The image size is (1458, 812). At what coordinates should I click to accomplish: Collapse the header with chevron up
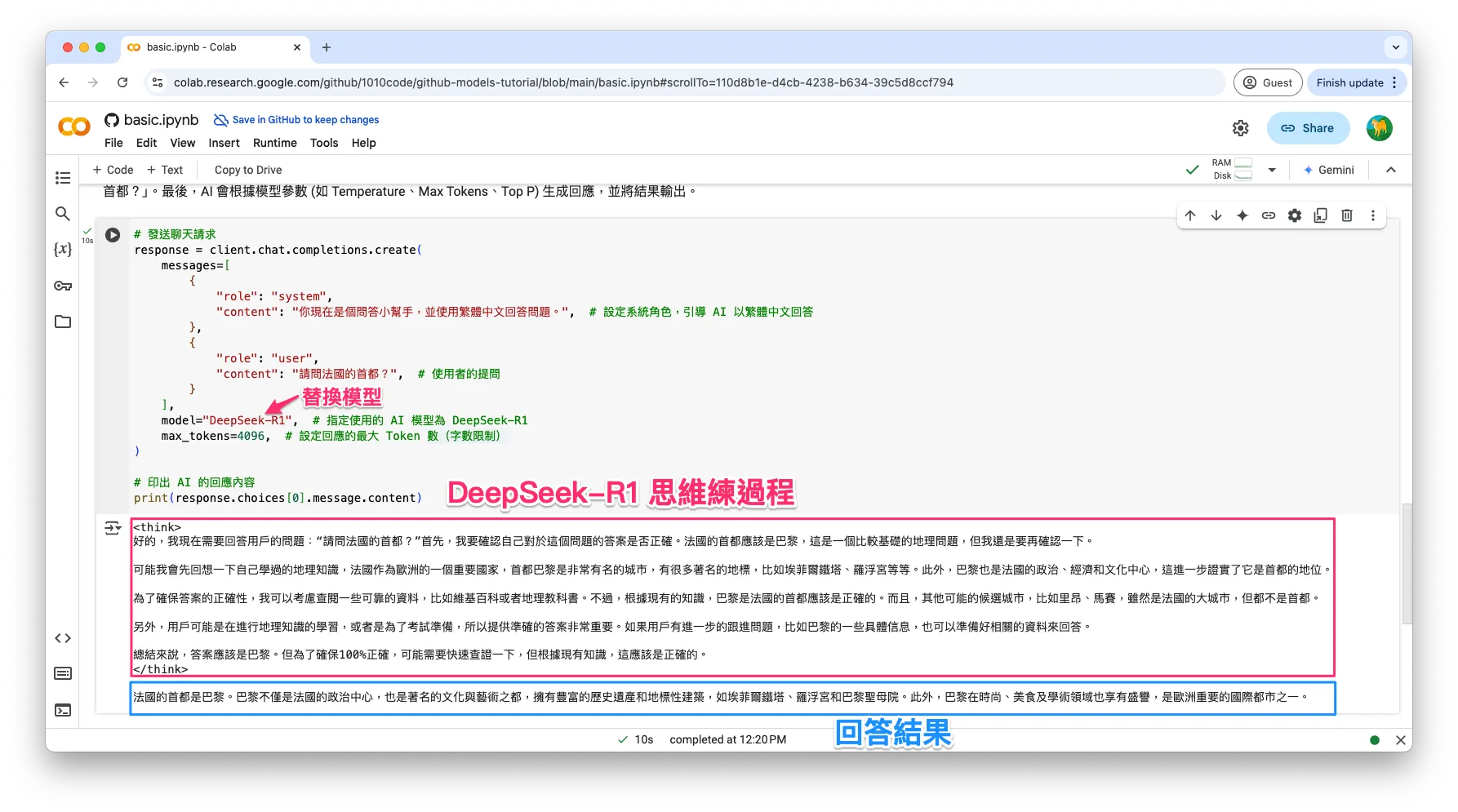[x=1391, y=170]
